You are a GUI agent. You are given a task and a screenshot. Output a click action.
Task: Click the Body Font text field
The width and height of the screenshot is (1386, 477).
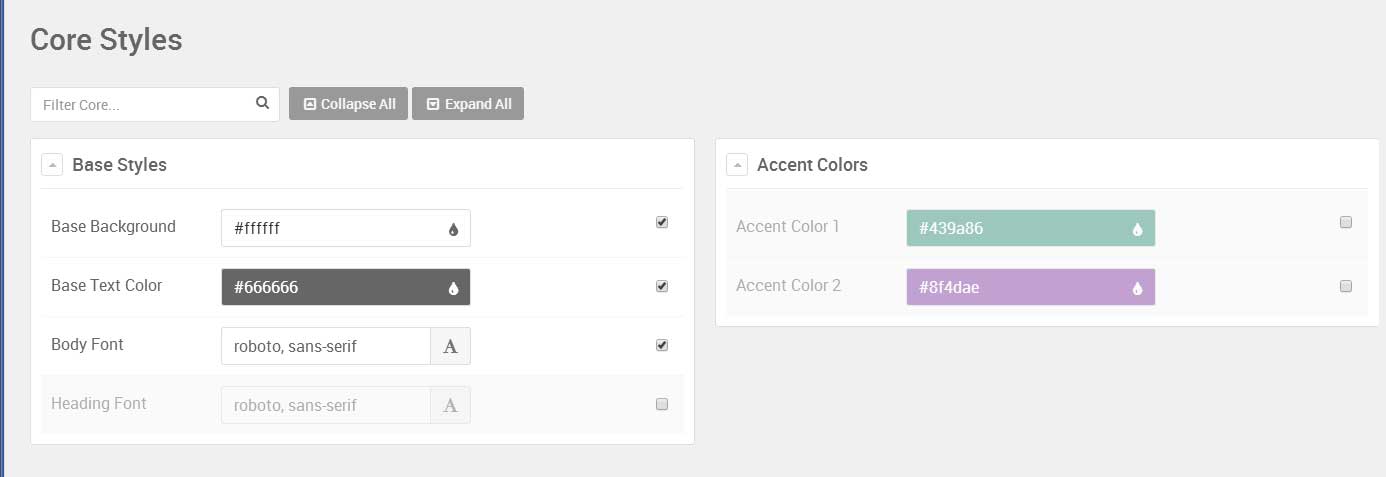coord(326,346)
